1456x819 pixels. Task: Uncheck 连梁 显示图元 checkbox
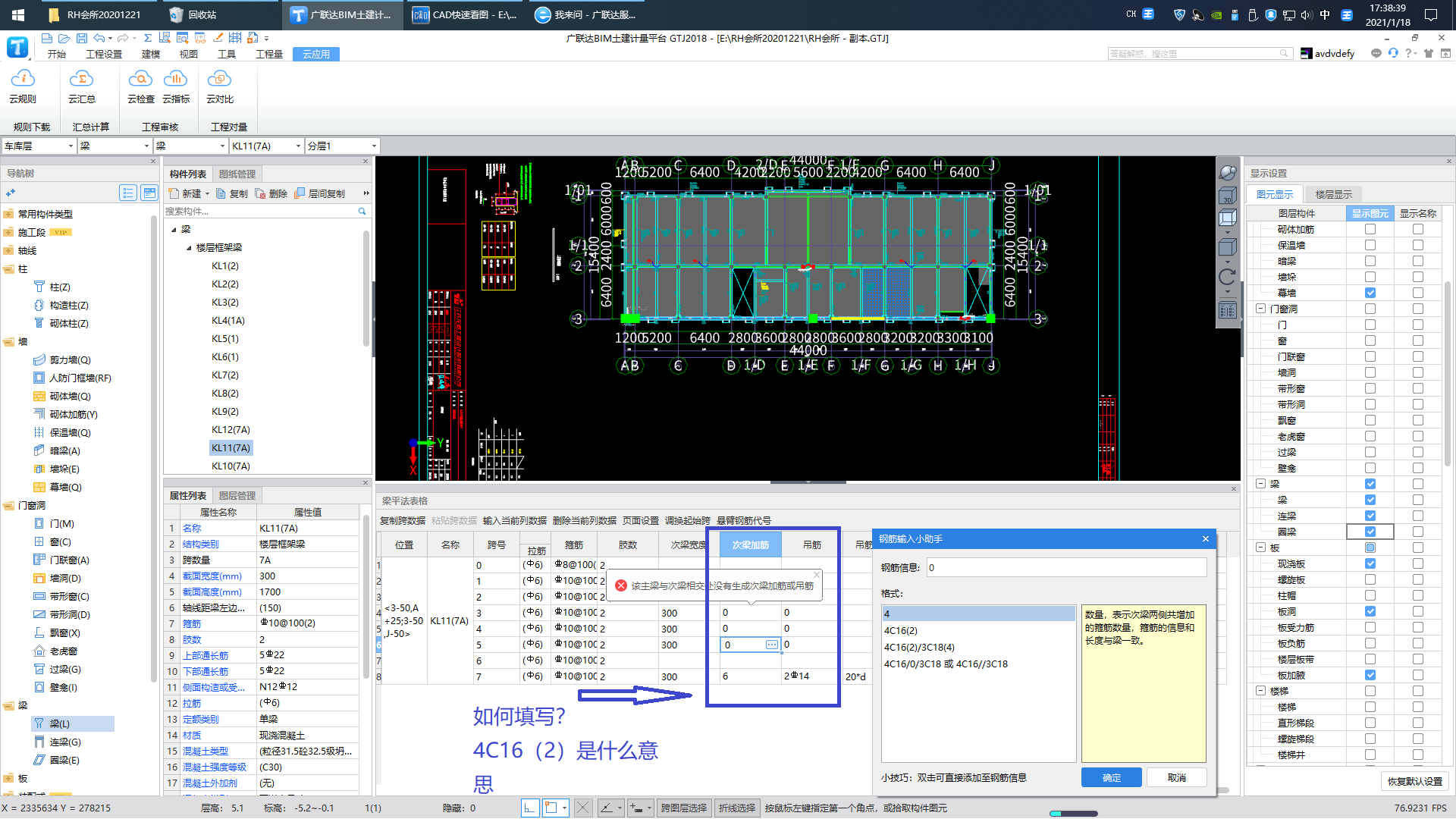click(1370, 516)
